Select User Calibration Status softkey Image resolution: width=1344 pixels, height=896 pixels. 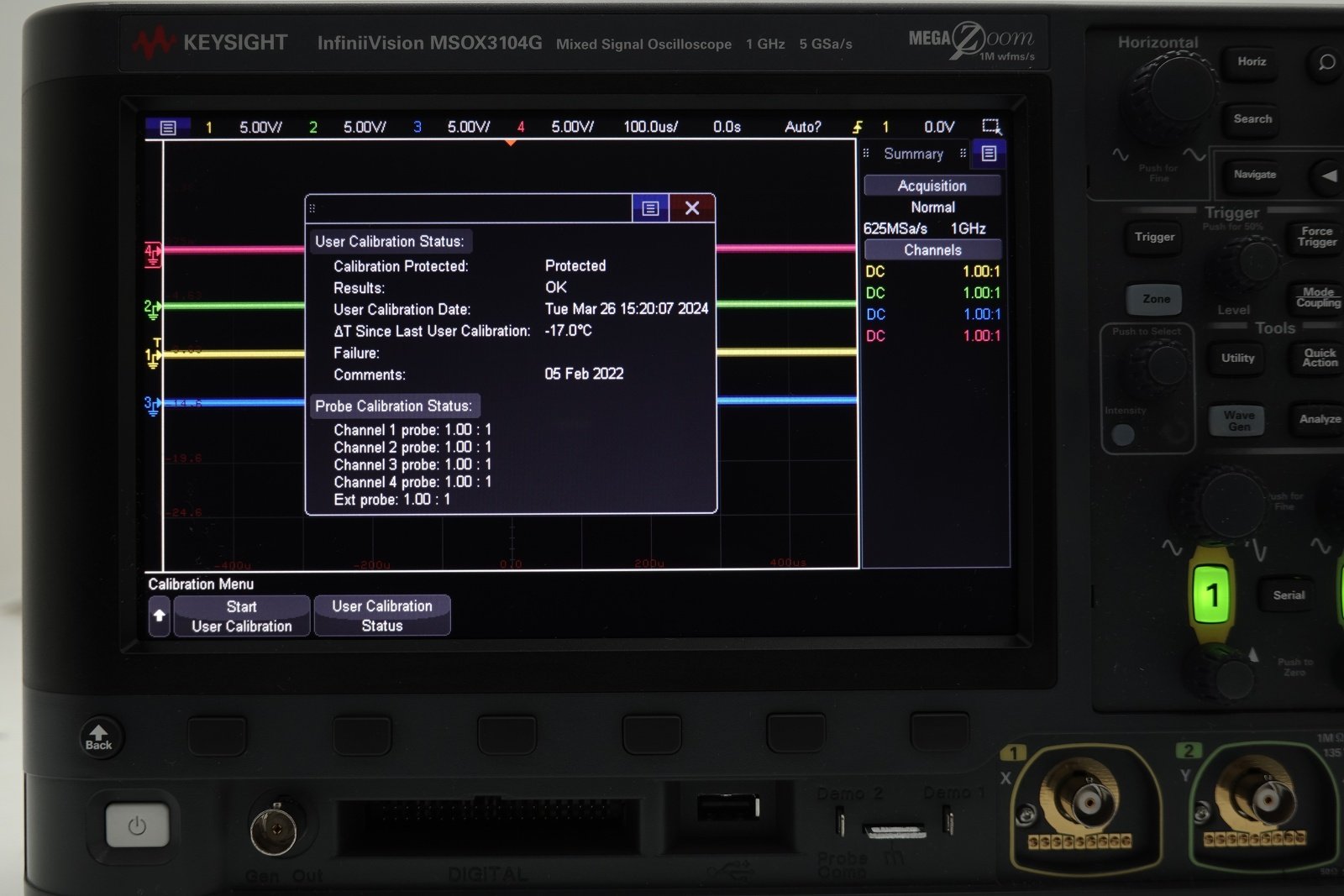[382, 616]
